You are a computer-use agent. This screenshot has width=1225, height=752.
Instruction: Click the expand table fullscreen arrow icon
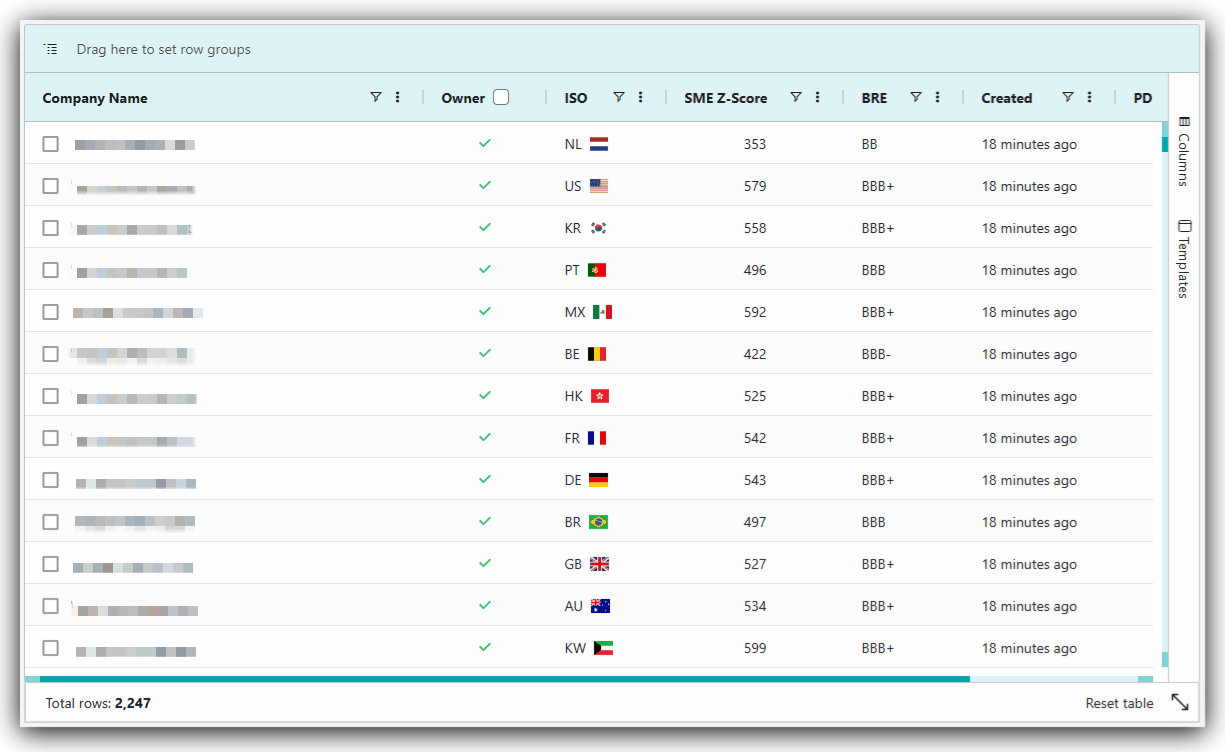(1180, 702)
